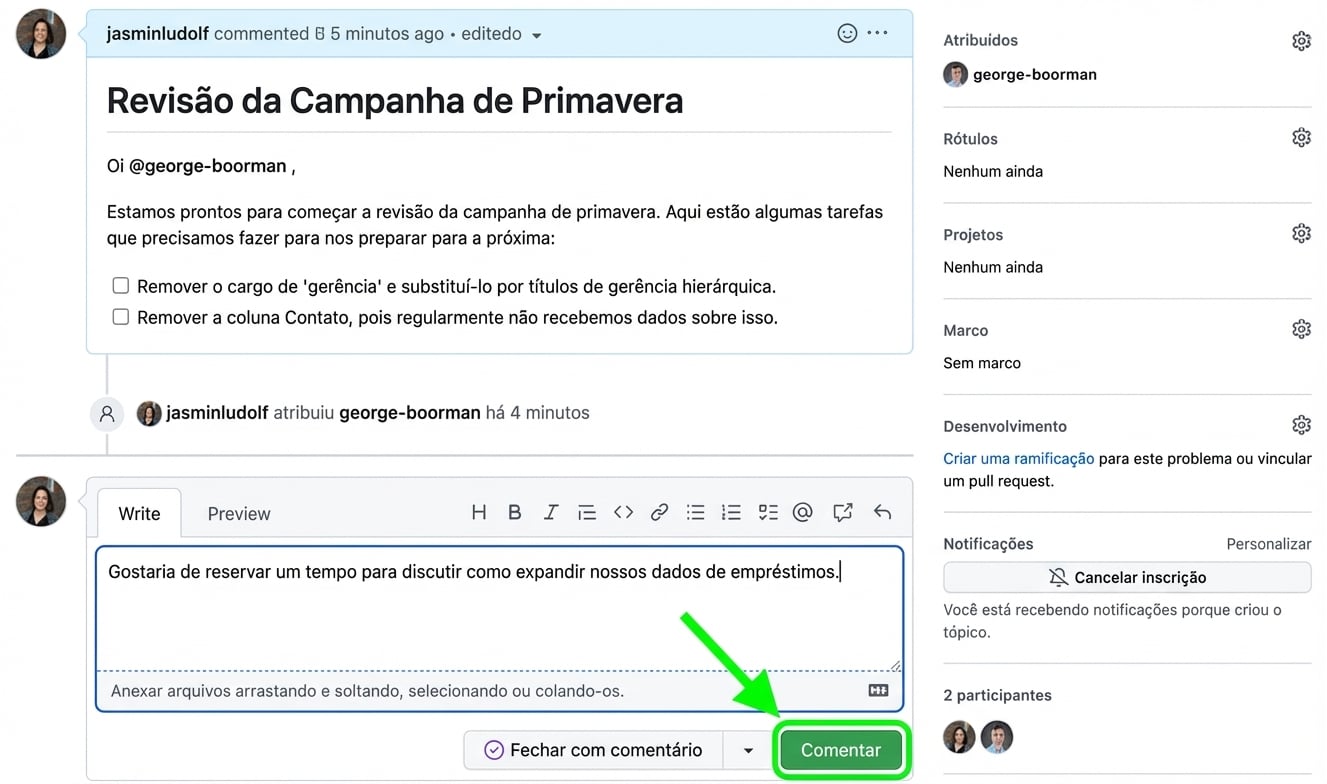The image size is (1327, 784).
Task: Click the attach files bar under editor
Action: click(x=499, y=691)
